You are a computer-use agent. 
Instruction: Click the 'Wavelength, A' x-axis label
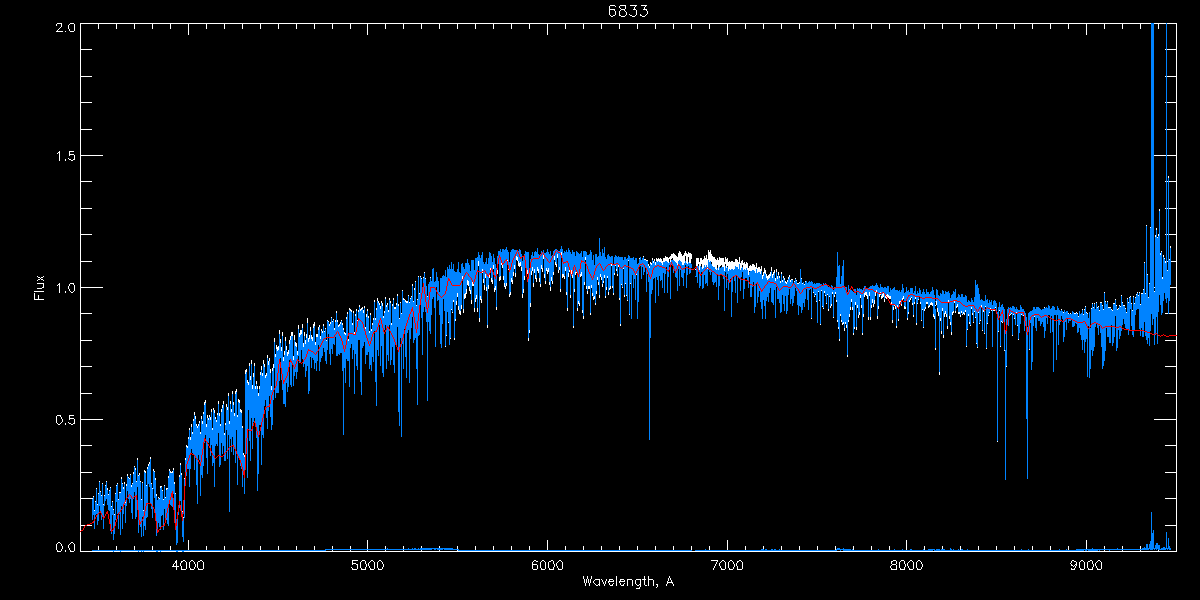click(x=627, y=582)
